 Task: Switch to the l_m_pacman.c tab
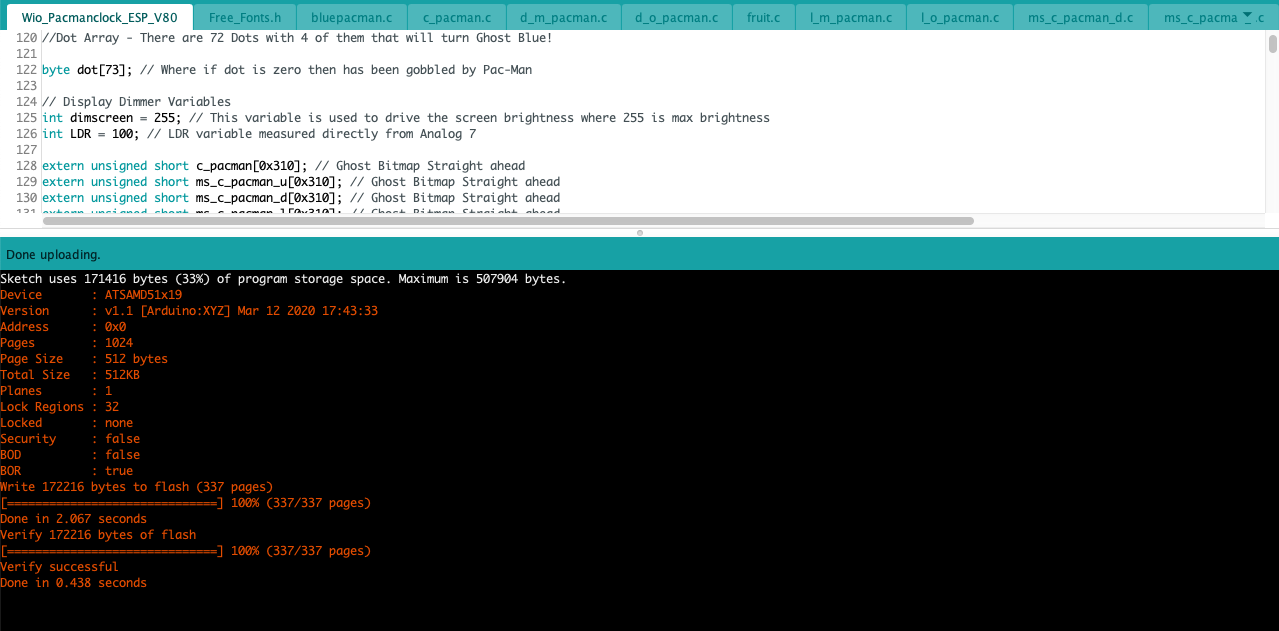(850, 16)
